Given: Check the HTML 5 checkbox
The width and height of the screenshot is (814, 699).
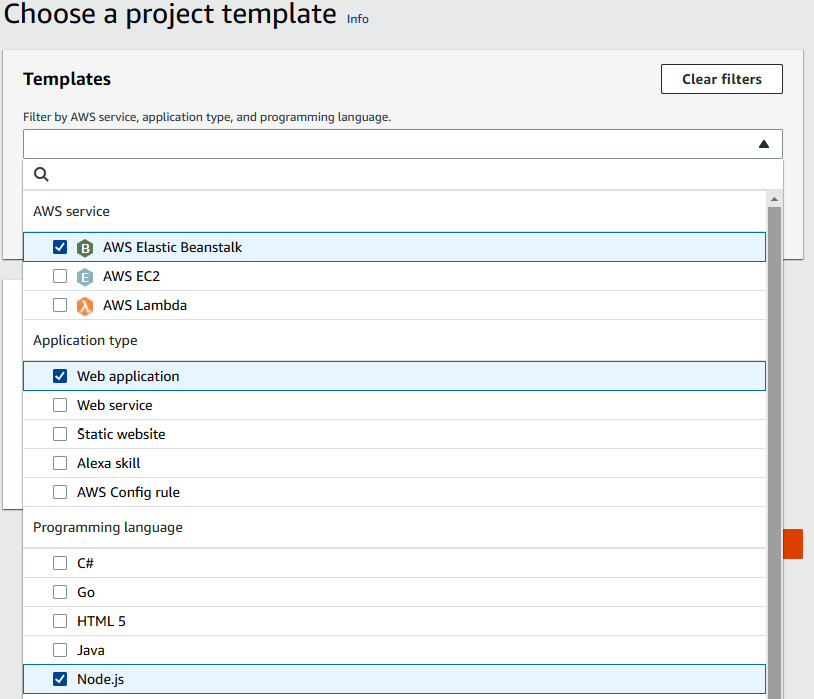Looking at the screenshot, I should click(x=60, y=621).
